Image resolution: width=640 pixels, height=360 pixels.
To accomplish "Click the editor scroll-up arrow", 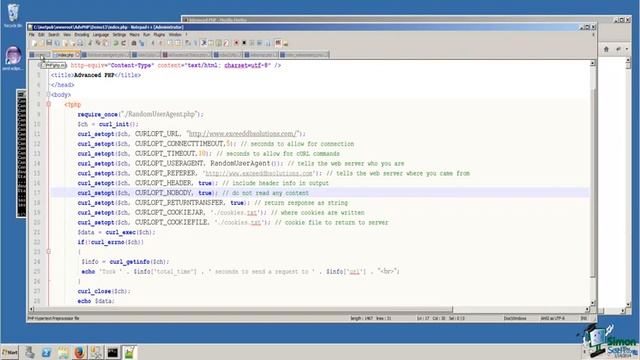I will pyautogui.click(x=593, y=64).
